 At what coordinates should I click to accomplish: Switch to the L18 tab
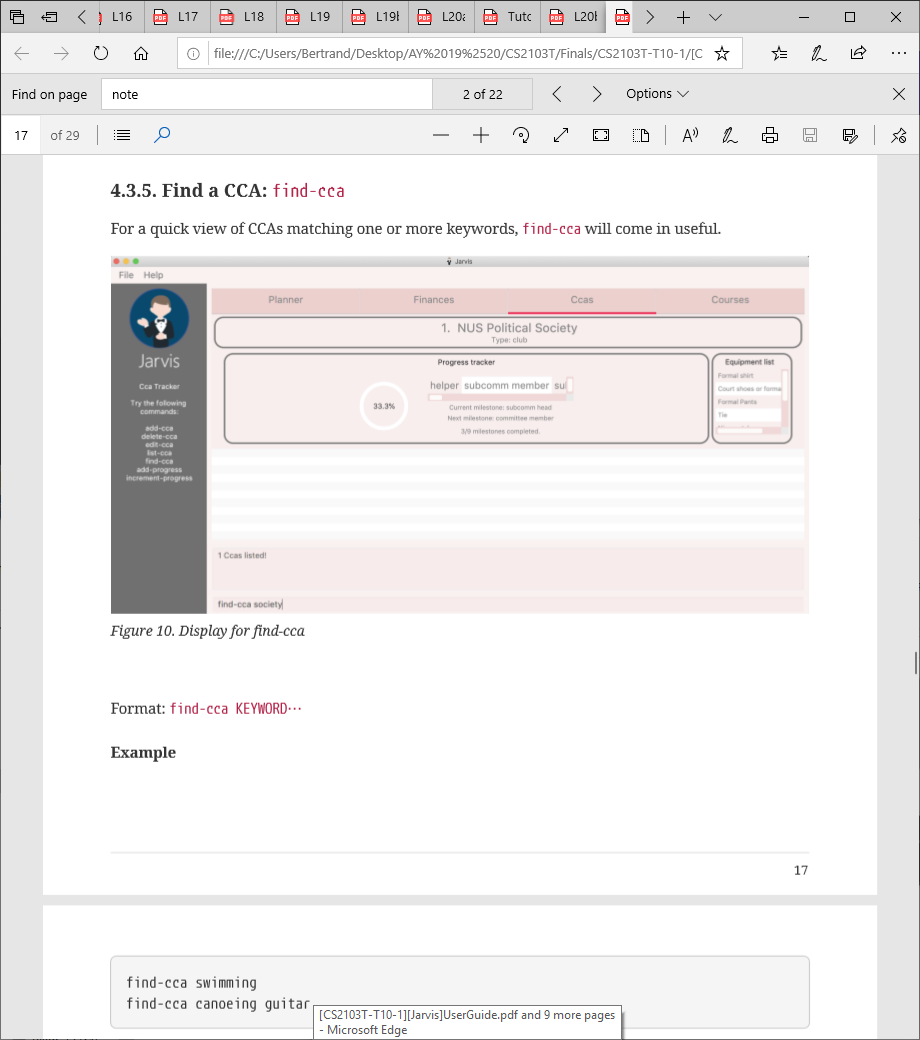pos(243,17)
